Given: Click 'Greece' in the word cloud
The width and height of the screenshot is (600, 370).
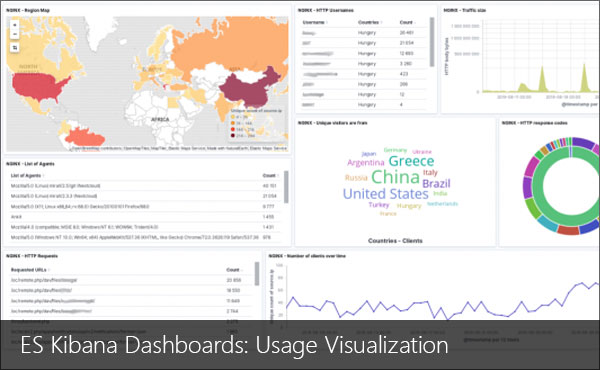Looking at the screenshot, I should [x=411, y=161].
